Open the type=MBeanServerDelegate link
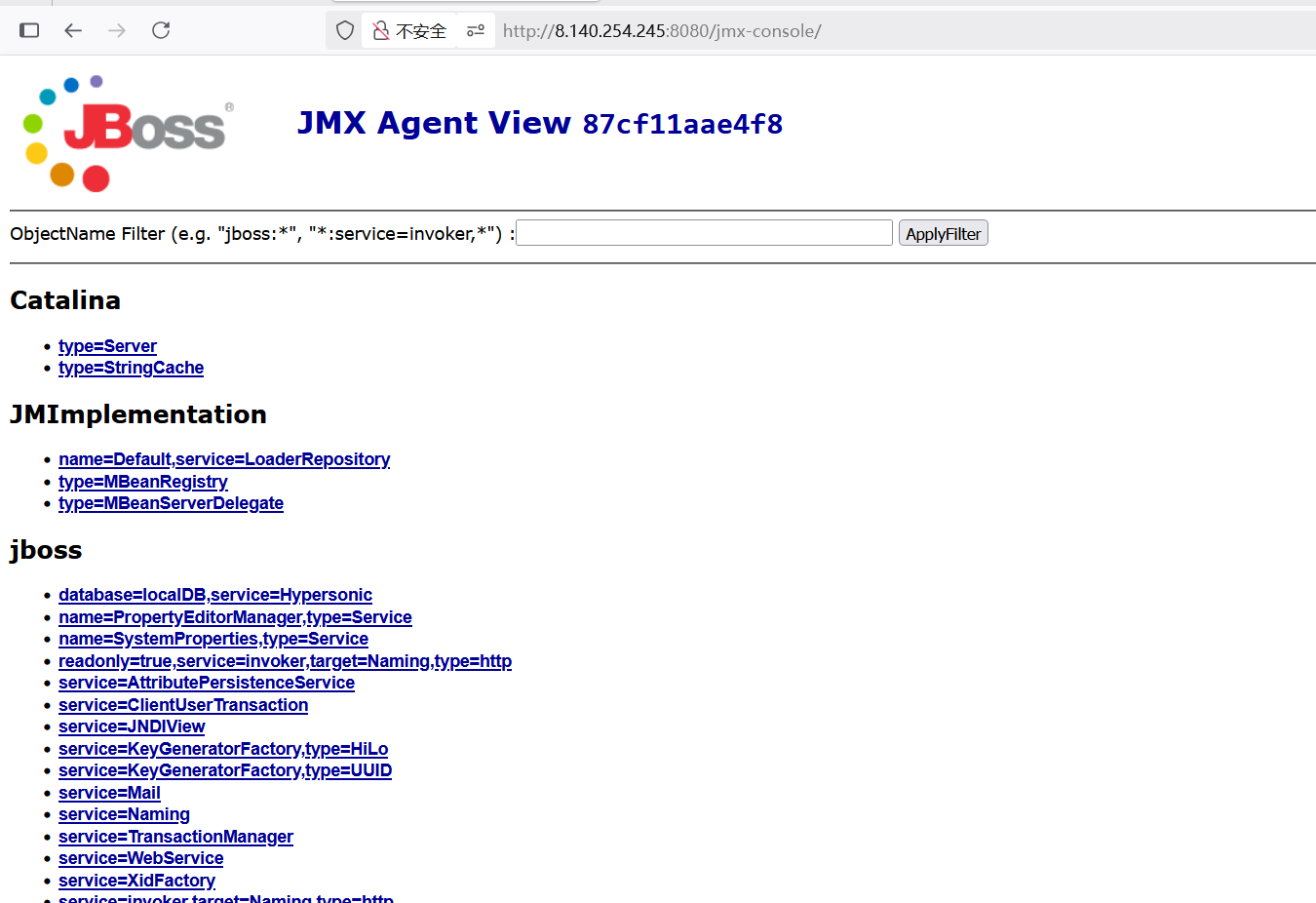This screenshot has height=903, width=1316. click(x=171, y=503)
